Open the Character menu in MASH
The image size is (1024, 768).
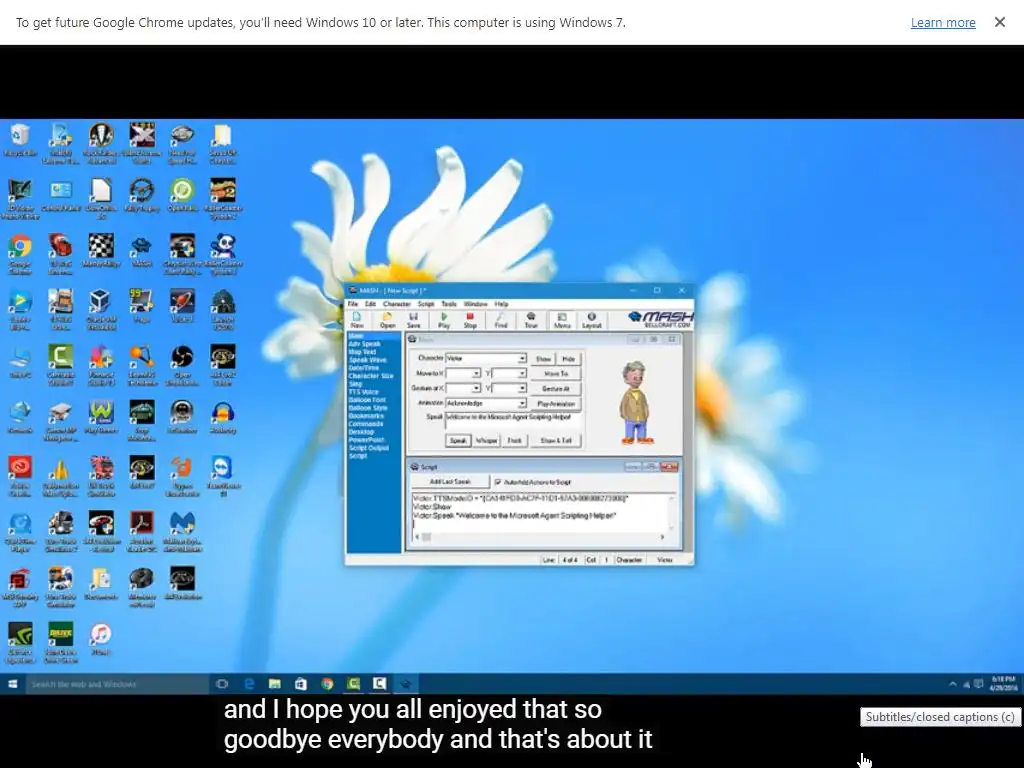[396, 304]
